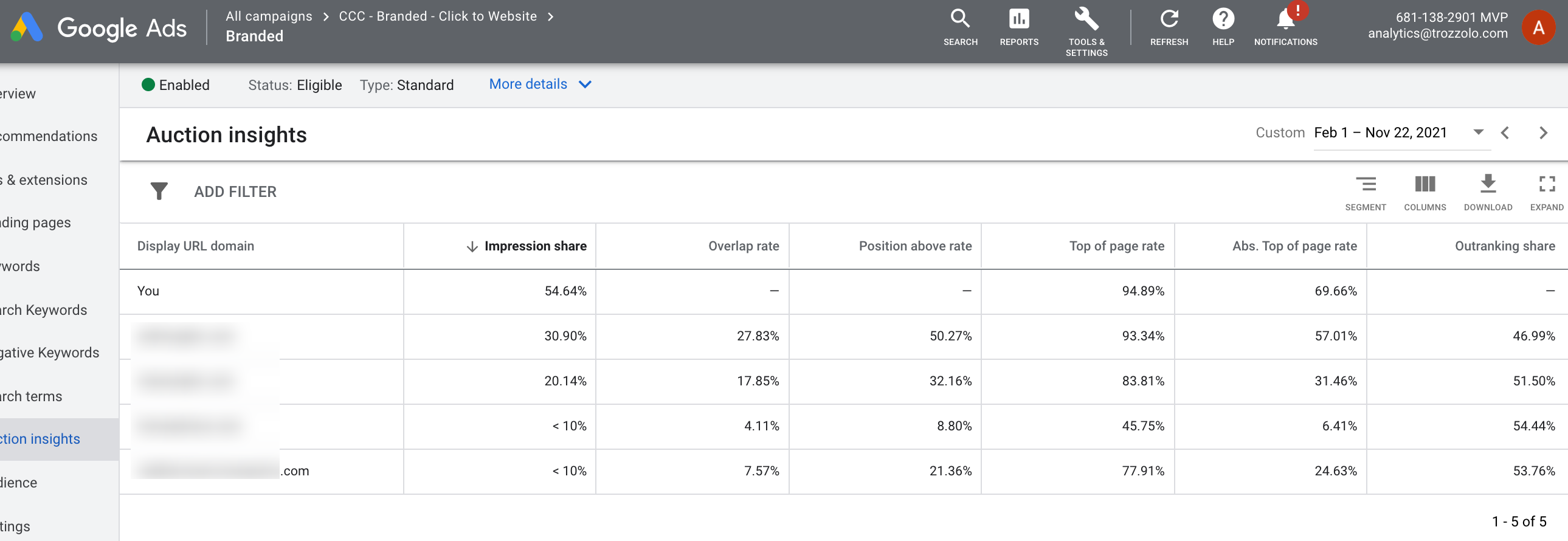Click the Auction insights page heading
Screen dimensions: 1568x541
226,134
